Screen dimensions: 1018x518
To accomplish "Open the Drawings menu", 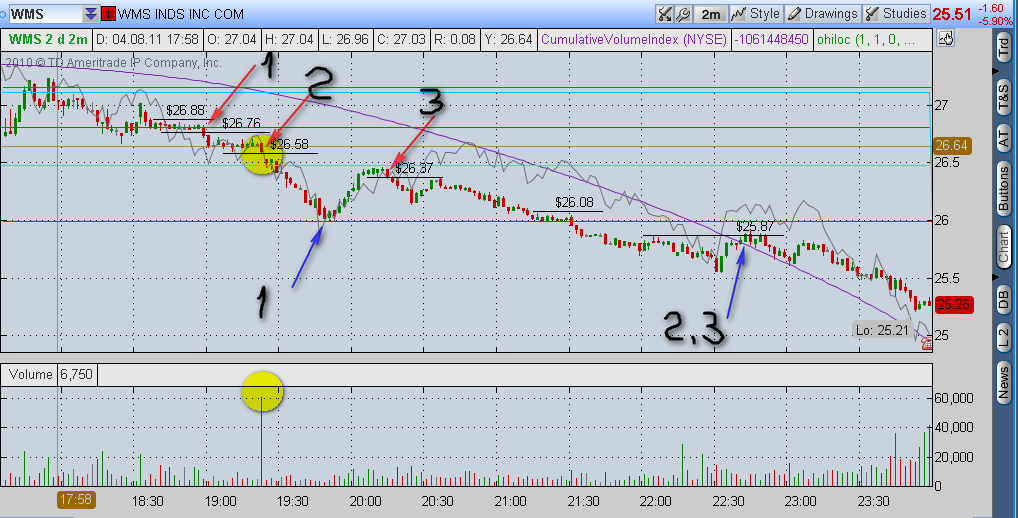I will 823,14.
